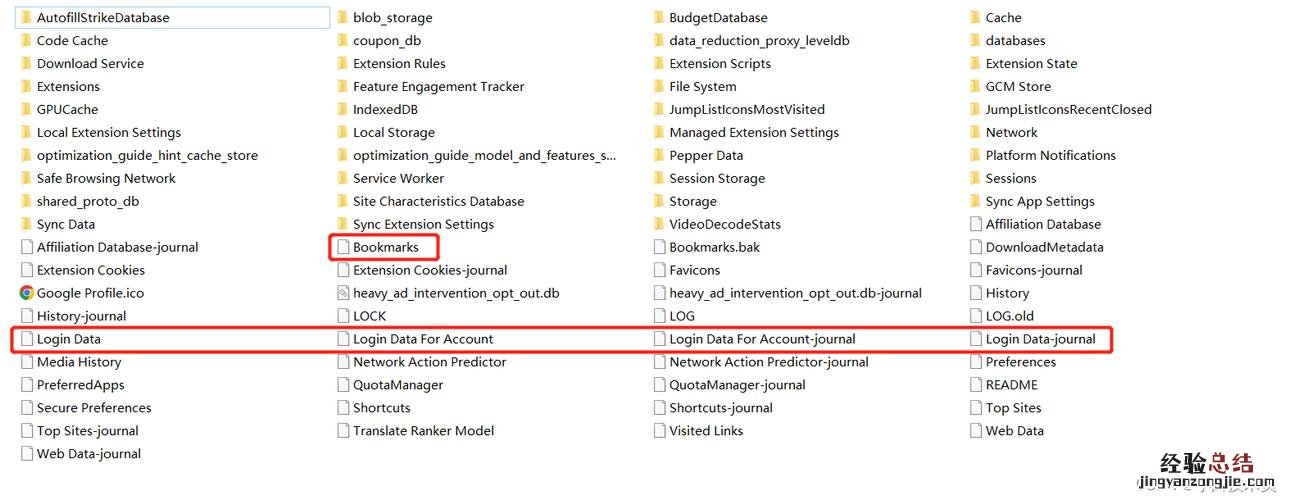Image resolution: width=1289 pixels, height=500 pixels.
Task: Click the History file icon
Action: (976, 293)
